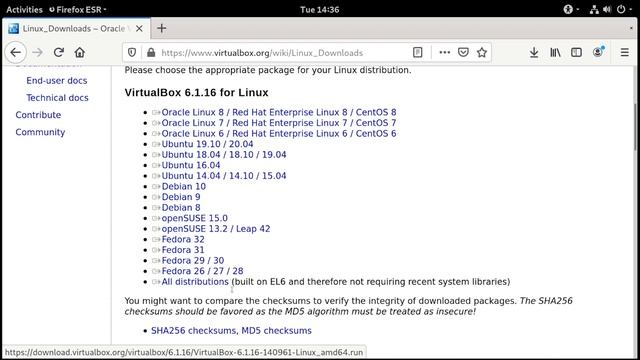Click the page vertical scrollbar thumb

(x=635, y=127)
